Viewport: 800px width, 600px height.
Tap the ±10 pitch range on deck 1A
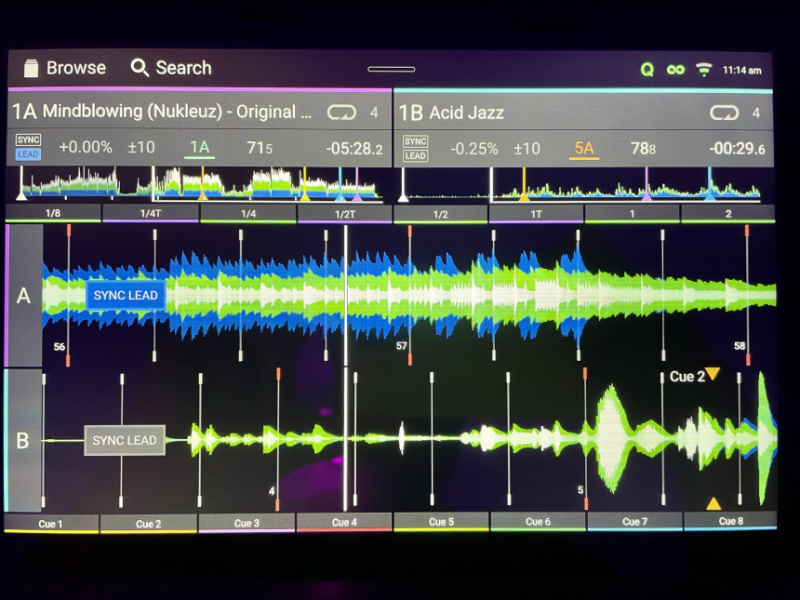(x=141, y=147)
